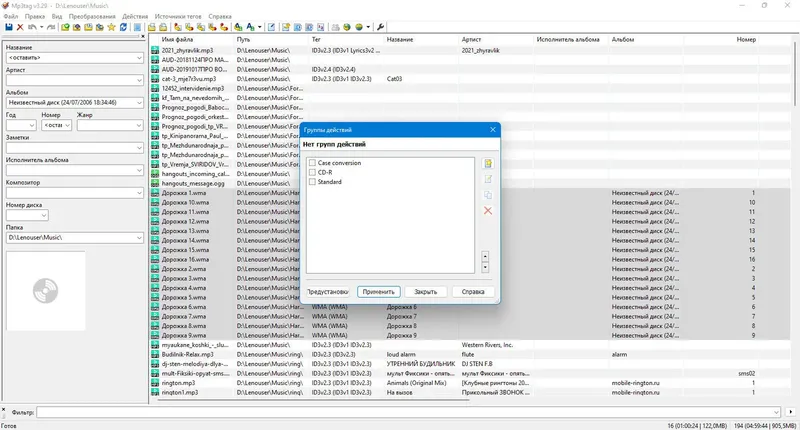This screenshot has width=800, height=430.
Task: Expand the Артист field dropdown
Action: pyautogui.click(x=139, y=80)
